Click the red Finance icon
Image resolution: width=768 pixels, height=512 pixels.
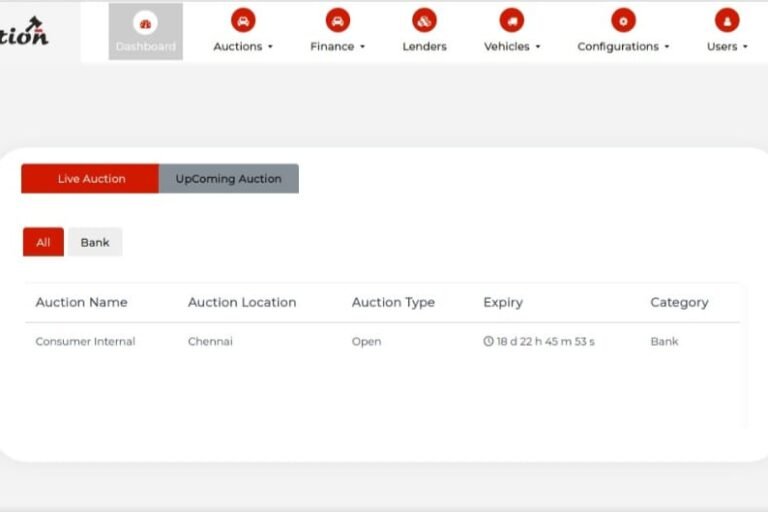pos(338,20)
